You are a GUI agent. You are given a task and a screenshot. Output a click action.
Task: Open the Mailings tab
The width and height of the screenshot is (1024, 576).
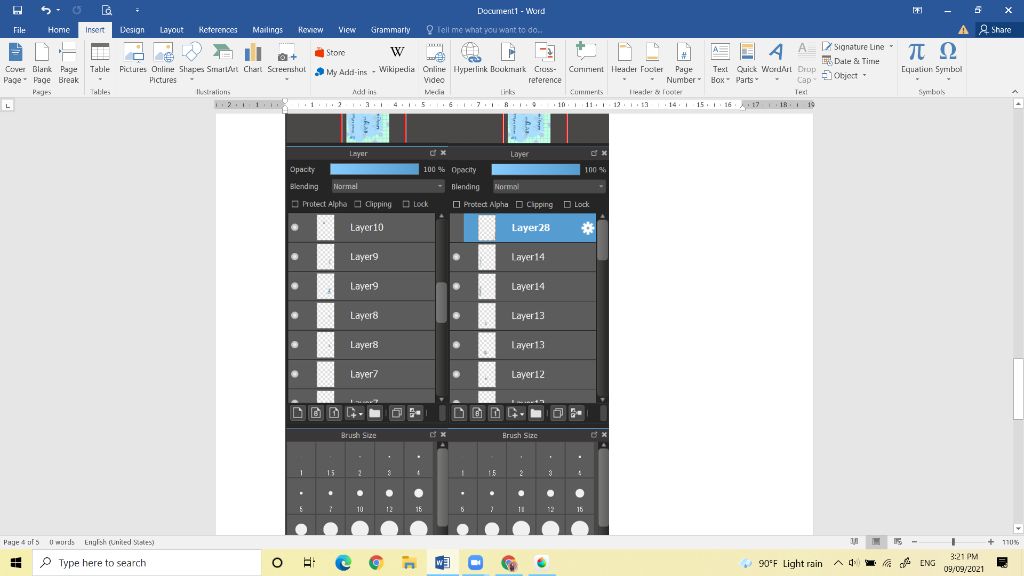(x=268, y=29)
